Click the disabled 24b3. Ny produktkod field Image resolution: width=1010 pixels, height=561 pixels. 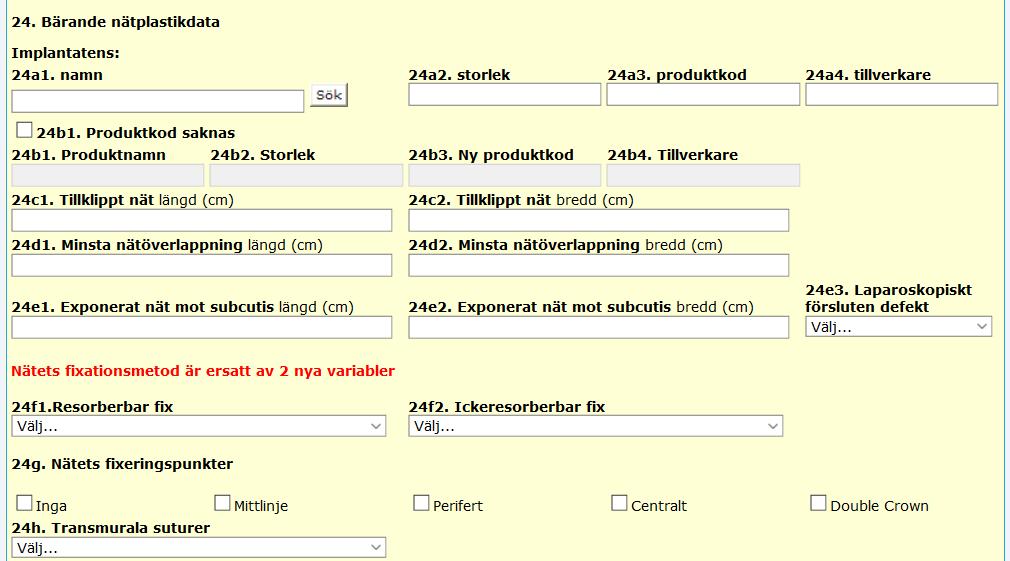click(x=504, y=175)
